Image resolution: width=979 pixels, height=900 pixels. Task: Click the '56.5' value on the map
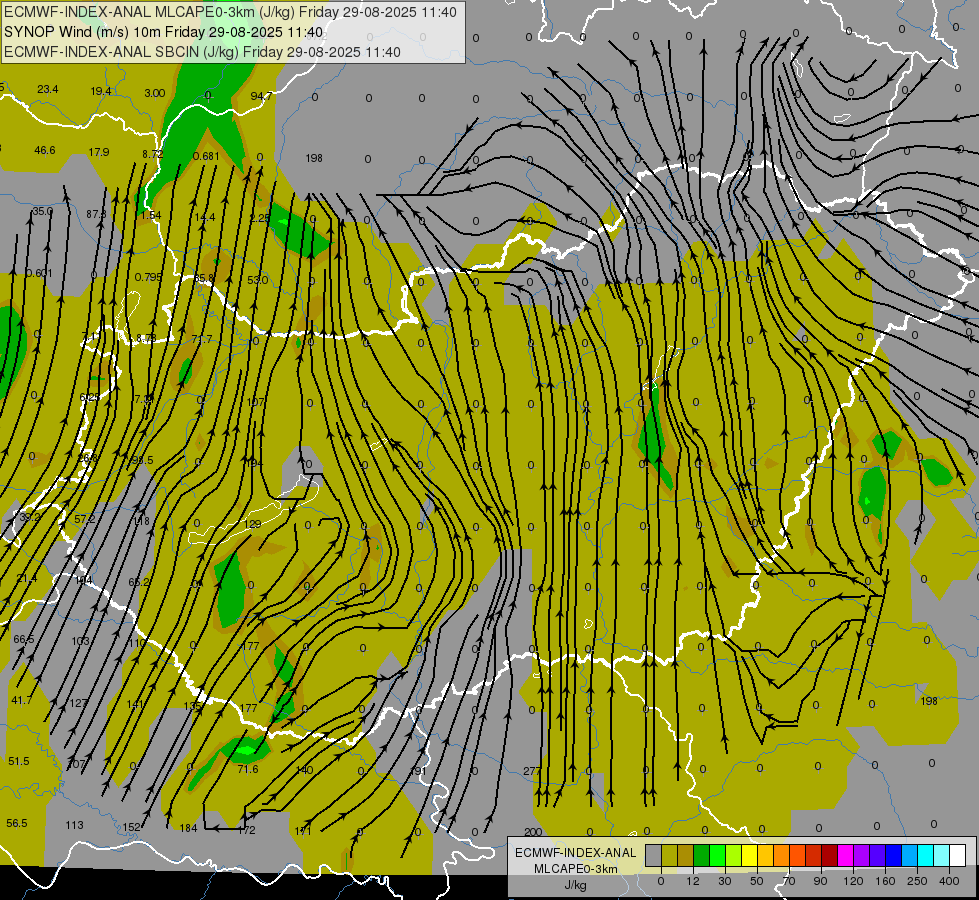tap(17, 823)
